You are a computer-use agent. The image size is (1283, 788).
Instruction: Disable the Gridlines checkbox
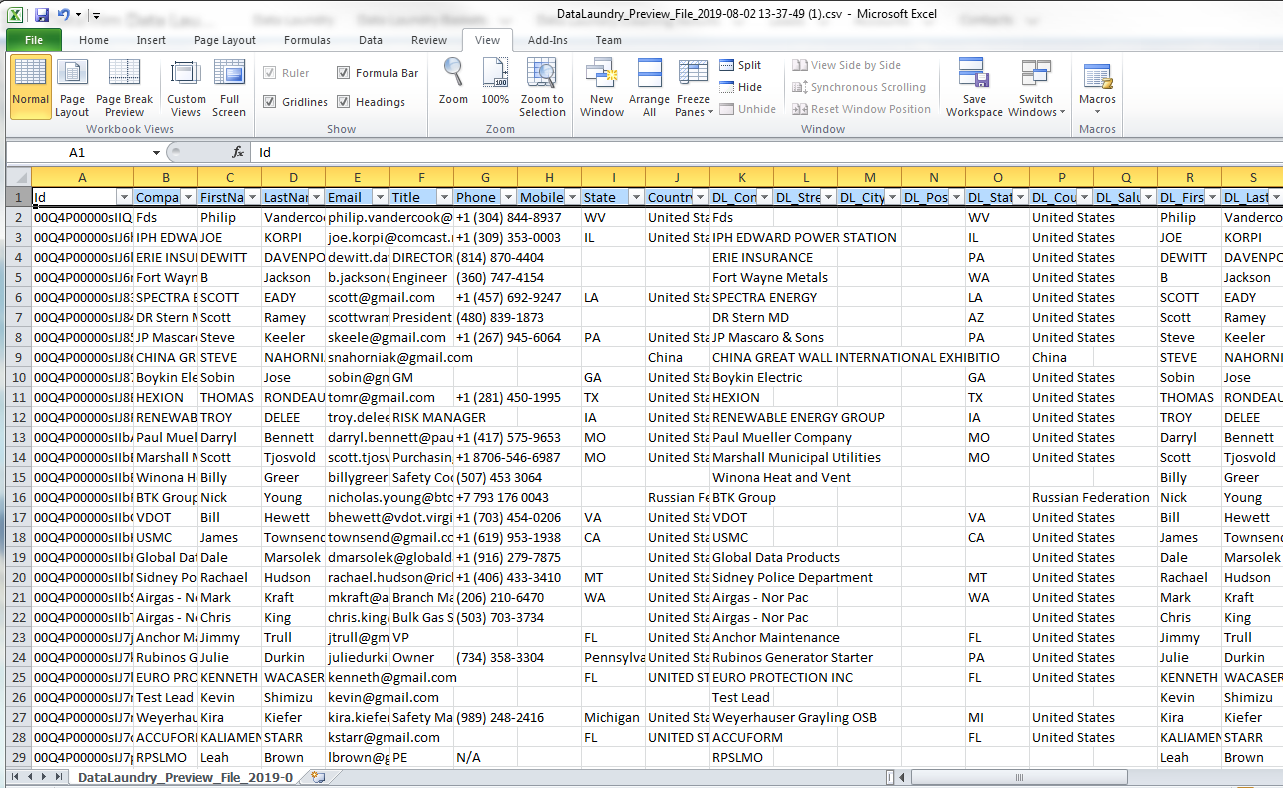[270, 101]
